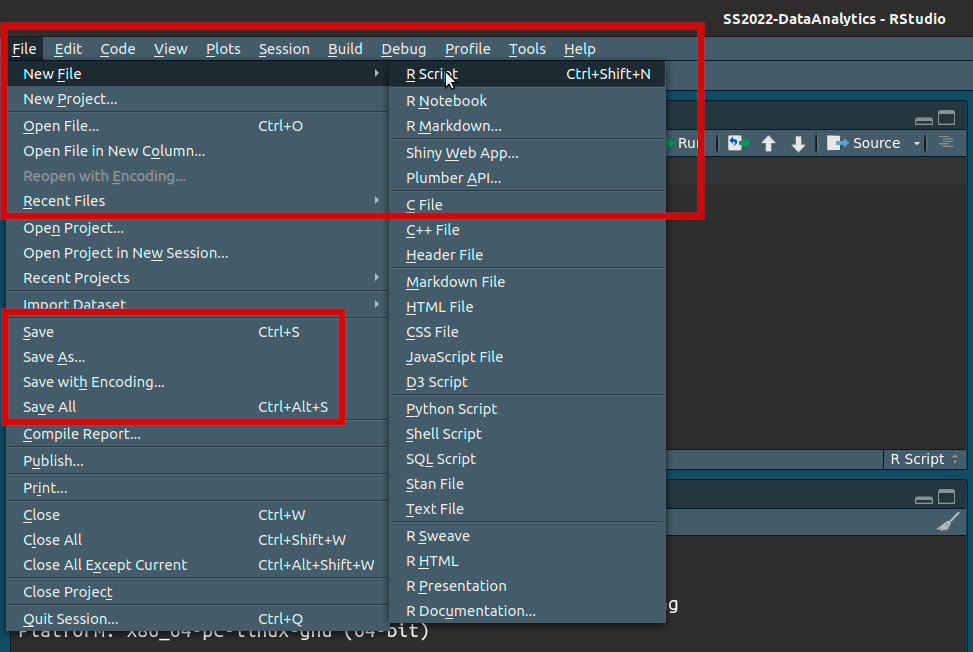Choose Shiny Web App option

pyautogui.click(x=462, y=153)
